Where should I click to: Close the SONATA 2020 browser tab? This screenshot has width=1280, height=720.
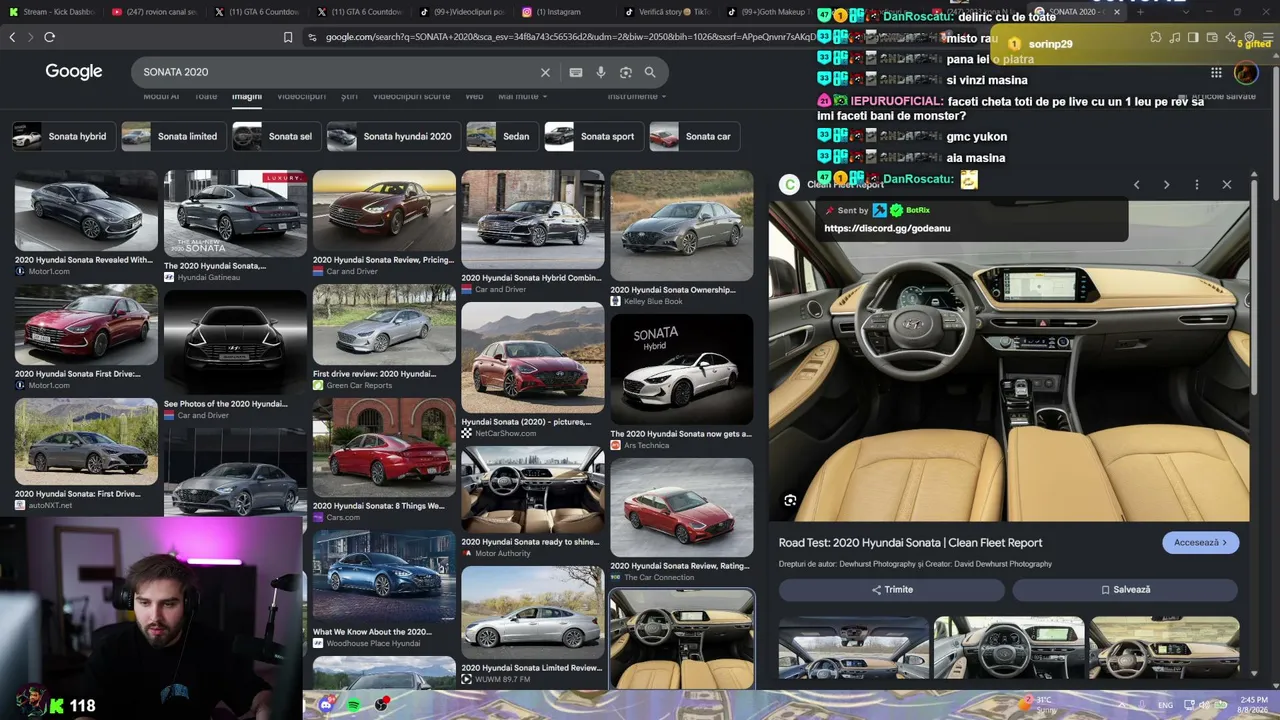point(1117,12)
